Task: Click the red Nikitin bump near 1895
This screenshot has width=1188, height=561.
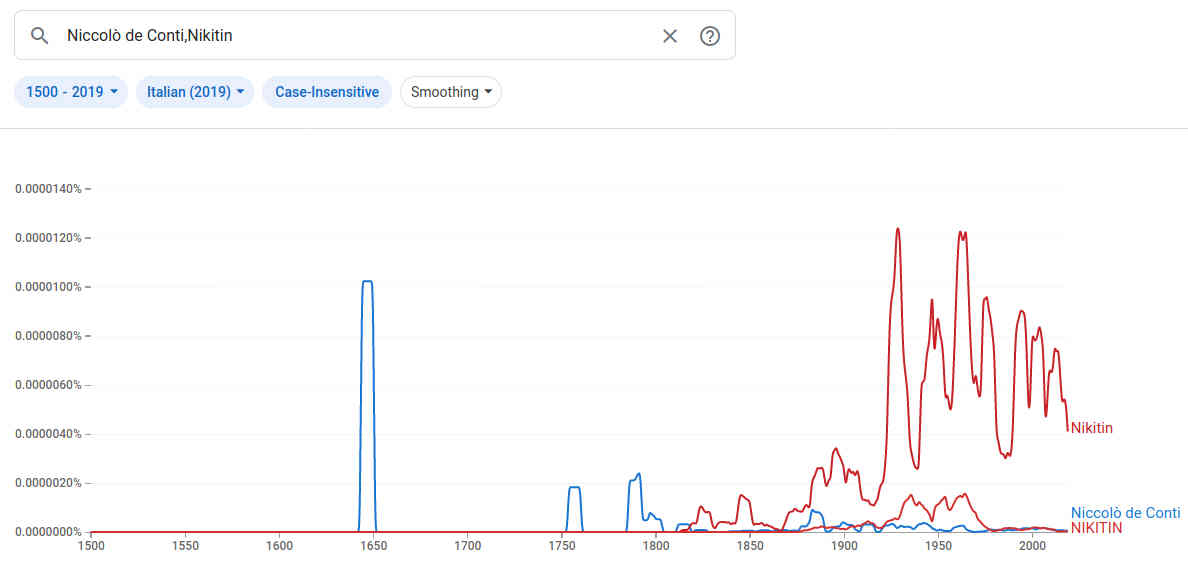Action: pos(836,449)
